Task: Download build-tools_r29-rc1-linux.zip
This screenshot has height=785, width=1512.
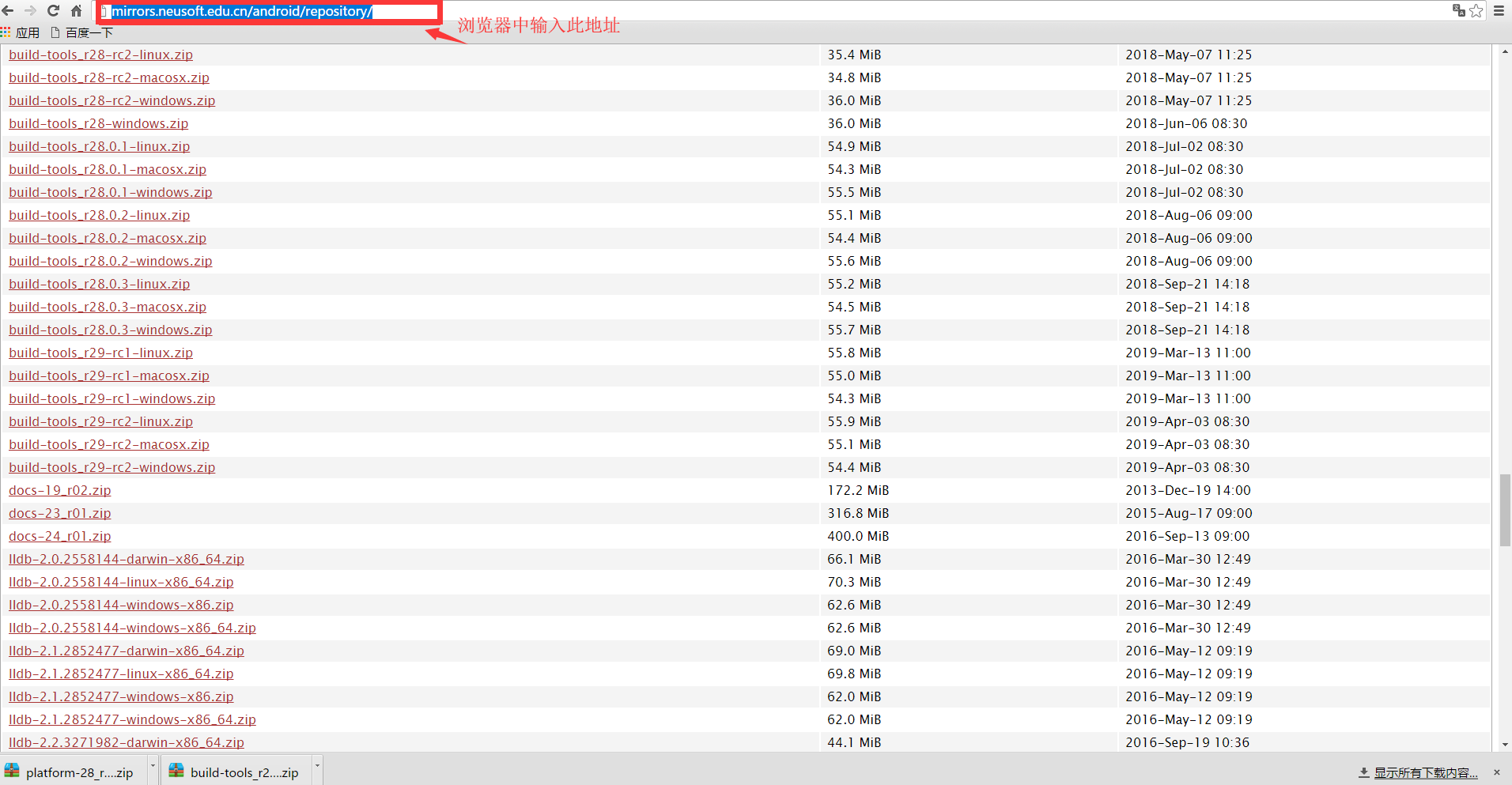Action: click(100, 353)
